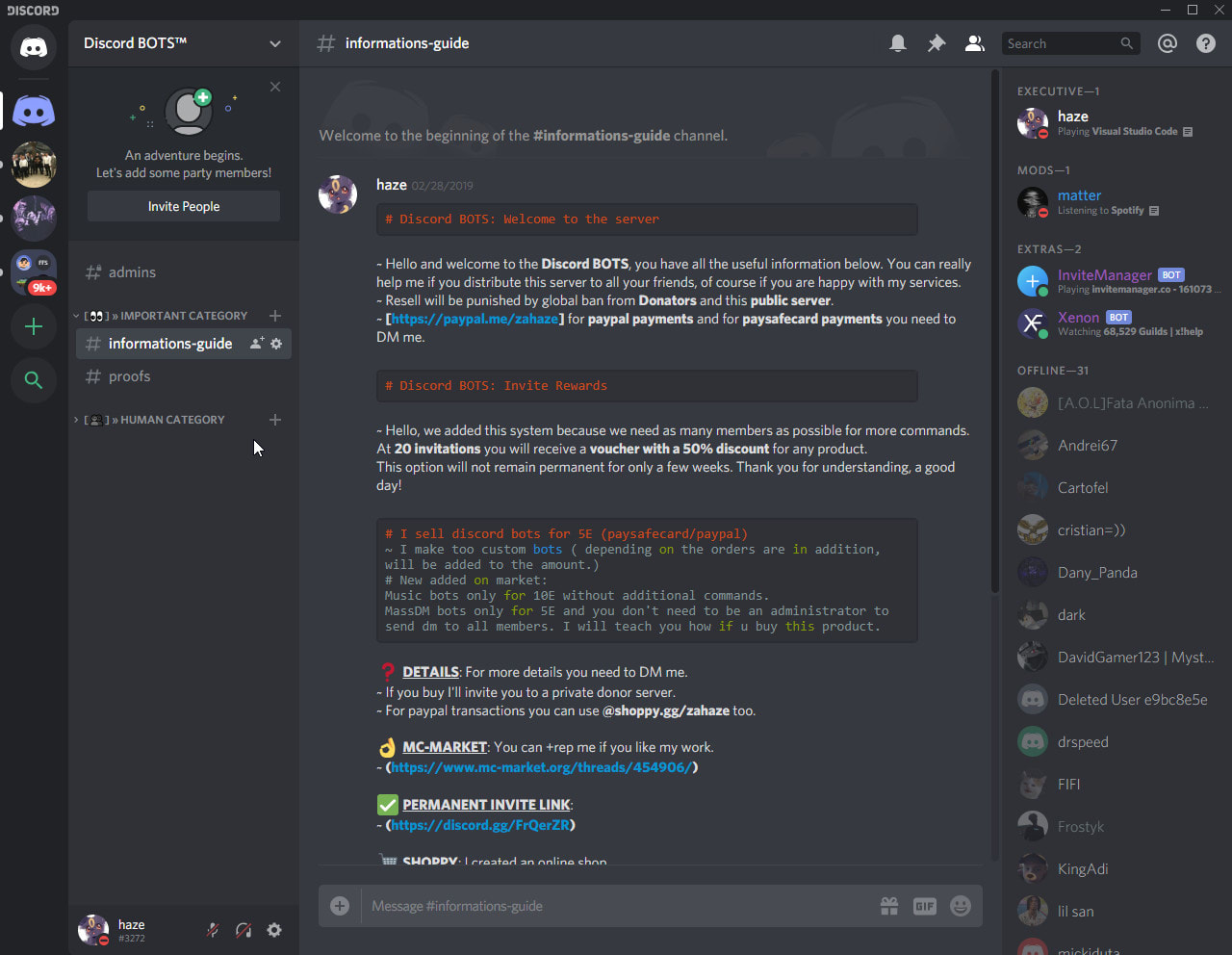The image size is (1232, 955).
Task: Select offline member Frostyk
Action: [1116, 826]
